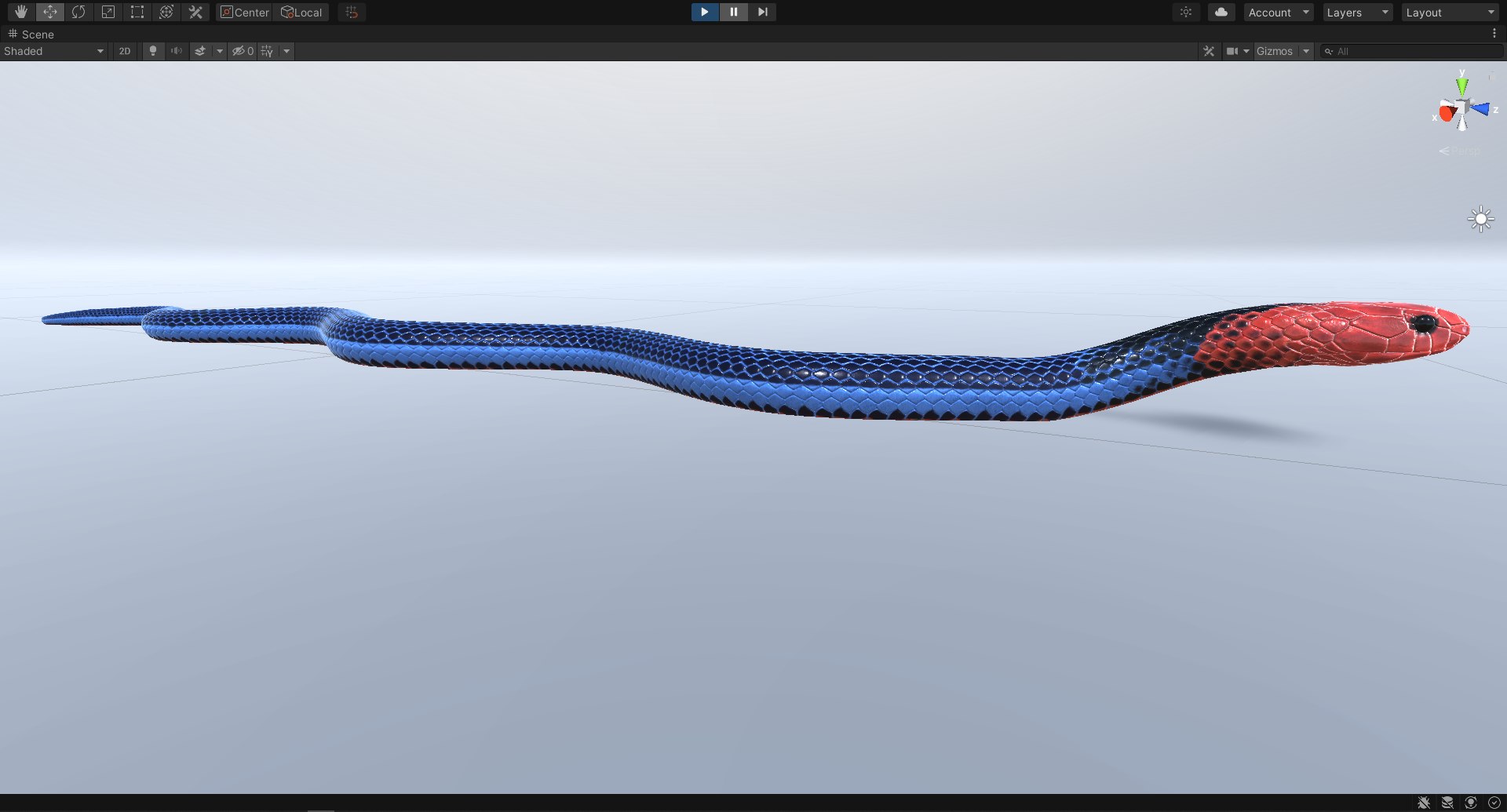Viewport: 1507px width, 812px height.
Task: Expand Gizmos dropdown arrow
Action: tap(1306, 51)
